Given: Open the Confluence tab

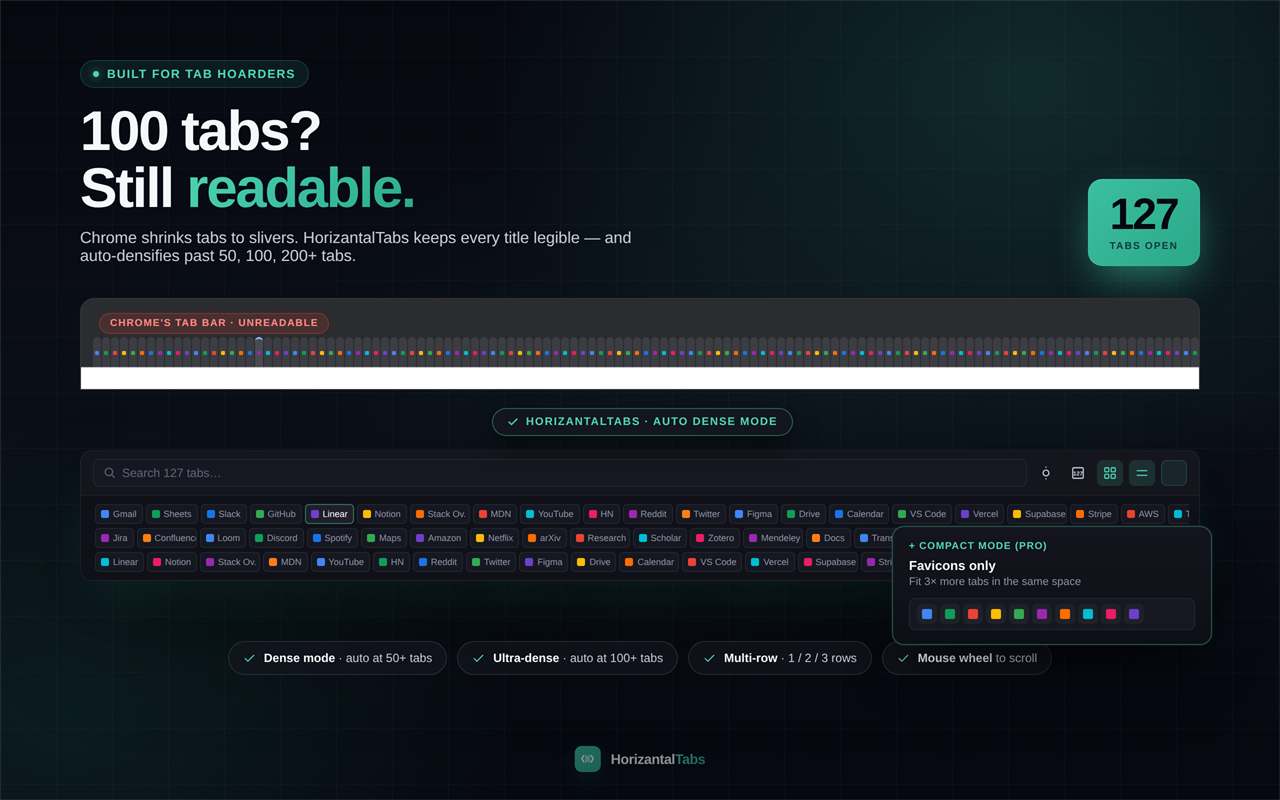Looking at the screenshot, I should point(167,538).
